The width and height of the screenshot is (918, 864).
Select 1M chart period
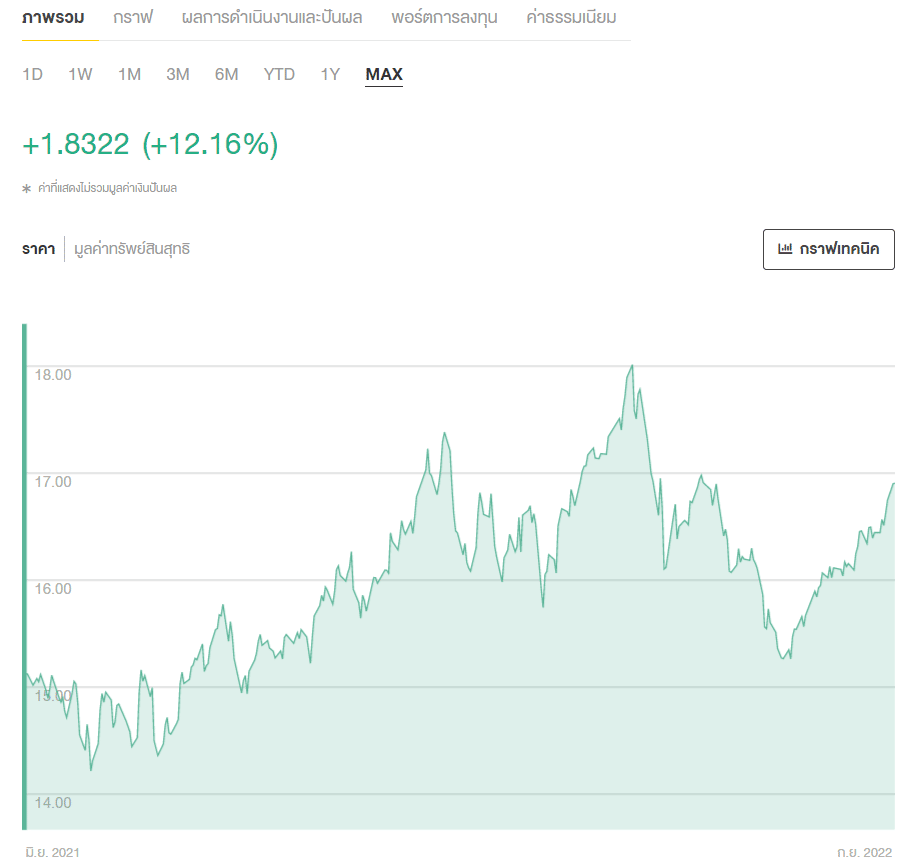click(129, 75)
